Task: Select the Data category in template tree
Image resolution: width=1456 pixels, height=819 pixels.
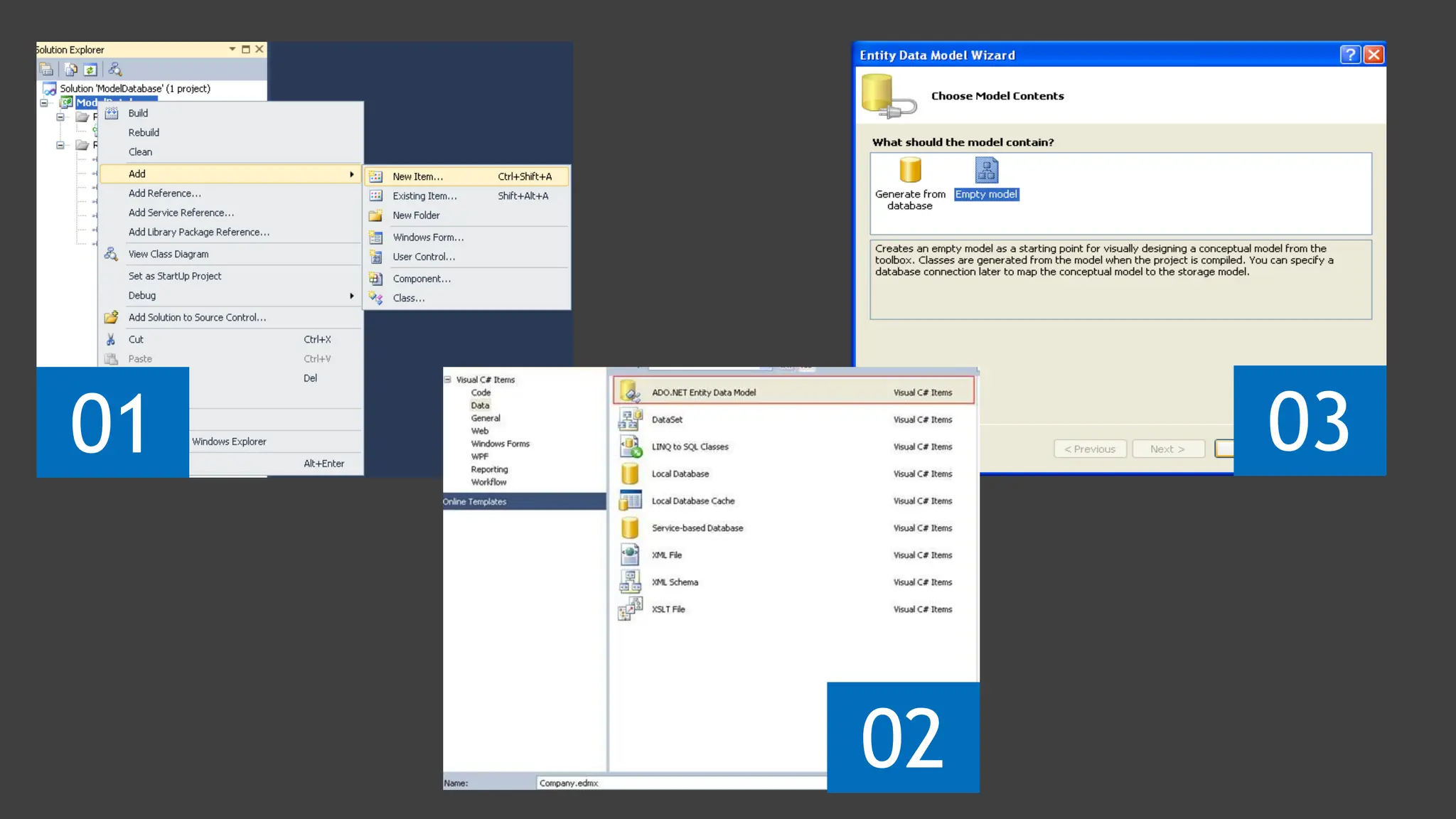Action: click(480, 405)
